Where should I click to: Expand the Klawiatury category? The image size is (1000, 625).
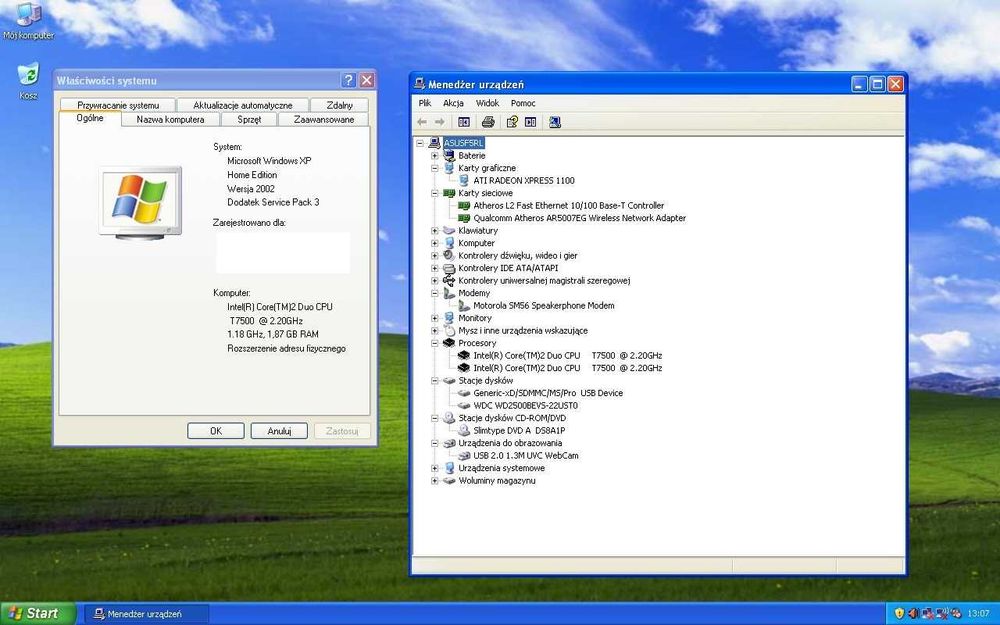click(435, 231)
